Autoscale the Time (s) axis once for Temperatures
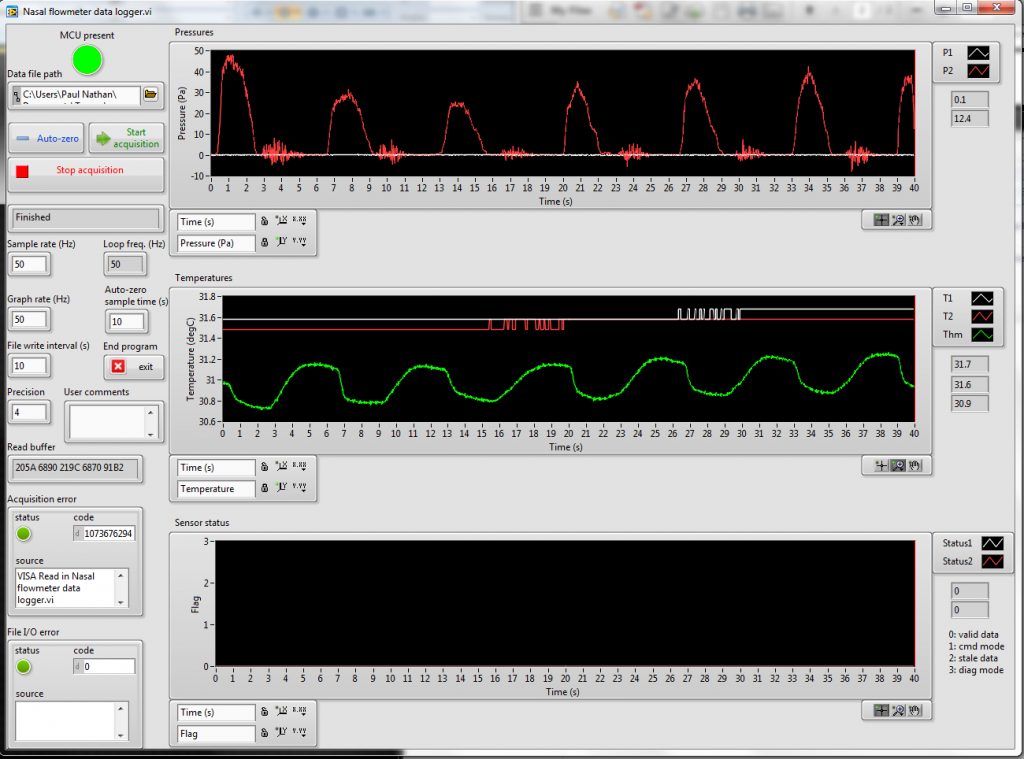The image size is (1024, 759). point(281,466)
